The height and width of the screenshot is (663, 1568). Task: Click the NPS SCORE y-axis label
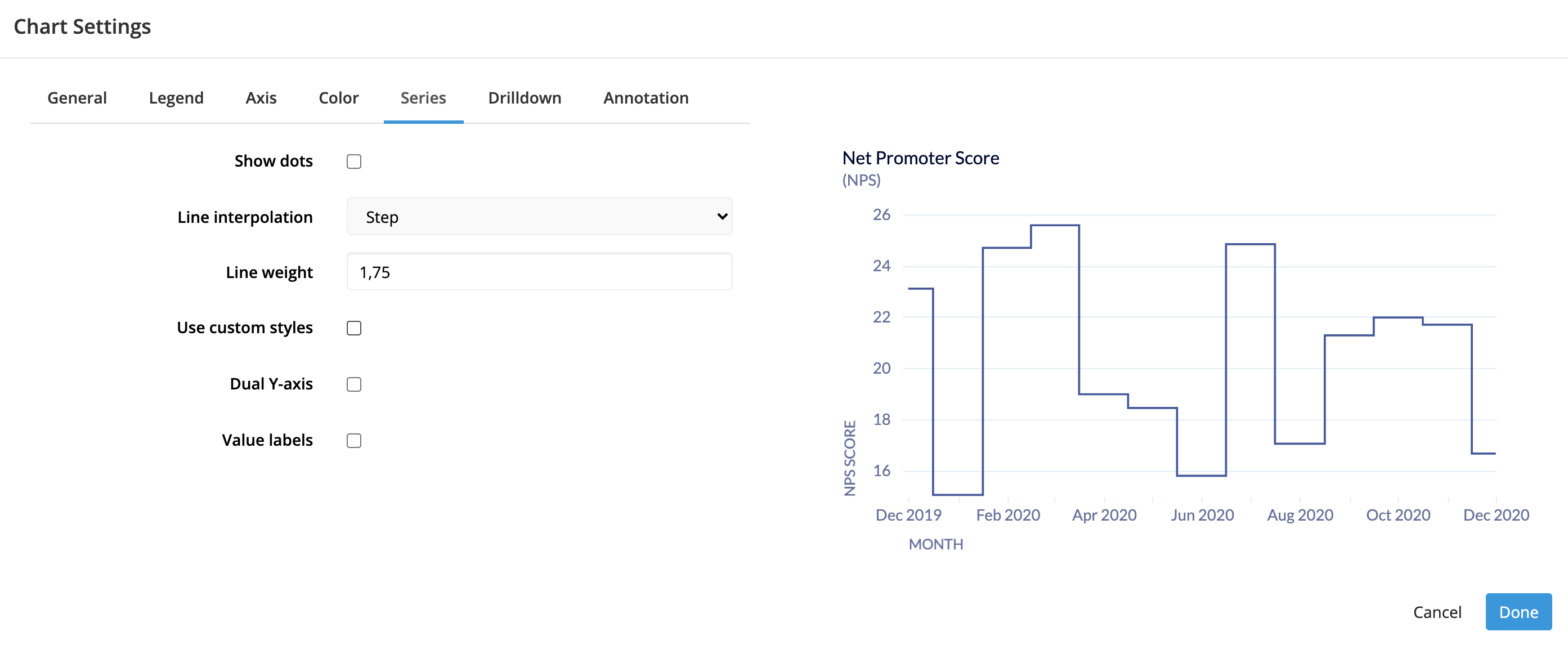tap(850, 458)
